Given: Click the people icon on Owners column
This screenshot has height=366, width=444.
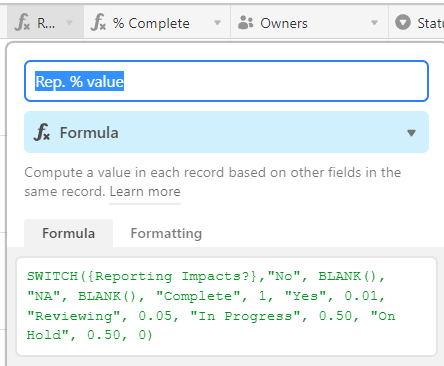Looking at the screenshot, I should [246, 23].
